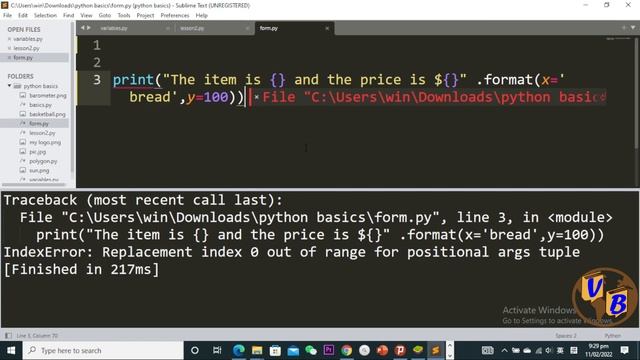Select lesson2.py in Open Files

click(x=27, y=48)
